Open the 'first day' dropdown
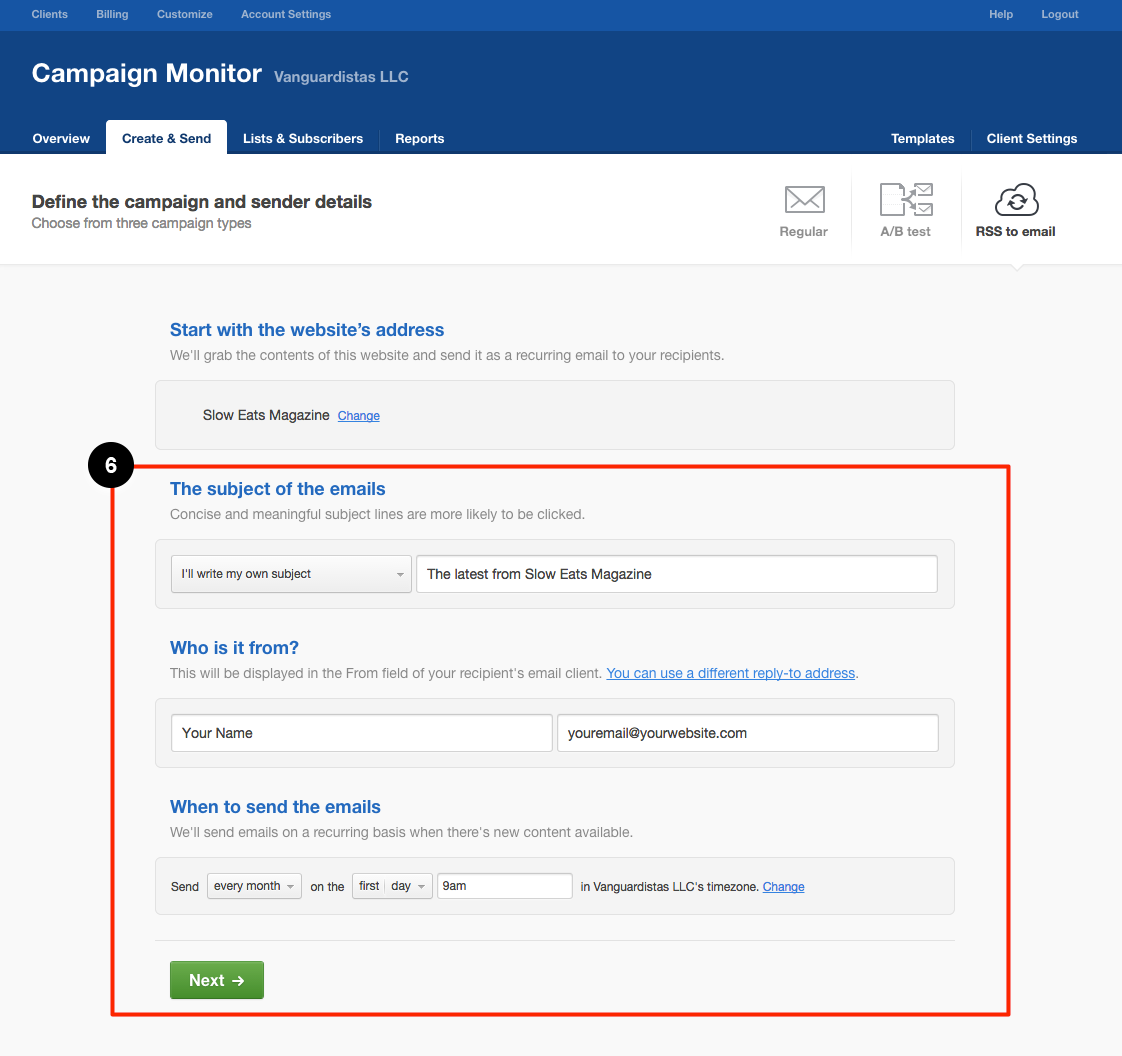 [392, 886]
